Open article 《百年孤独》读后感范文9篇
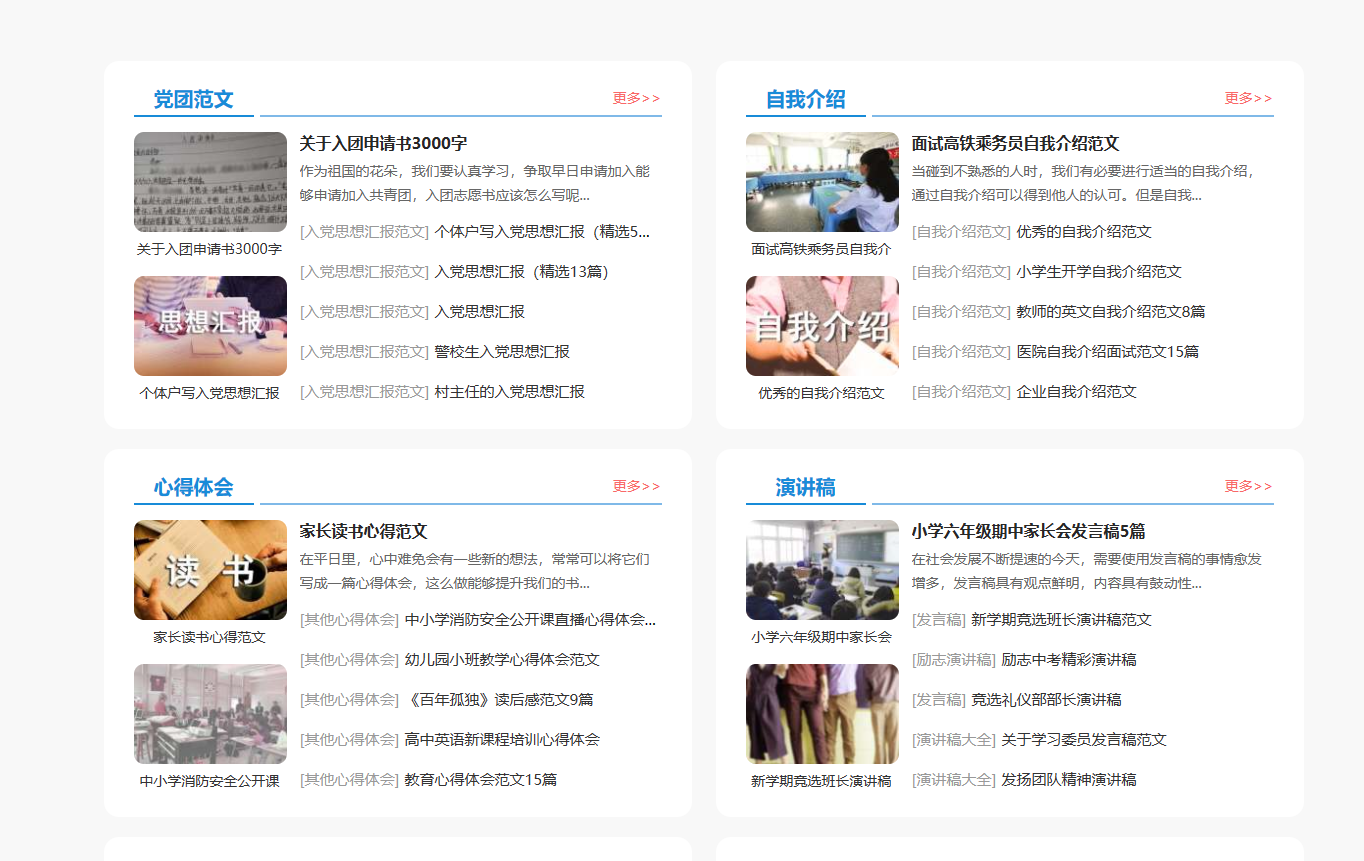This screenshot has width=1364, height=861. 499,700
